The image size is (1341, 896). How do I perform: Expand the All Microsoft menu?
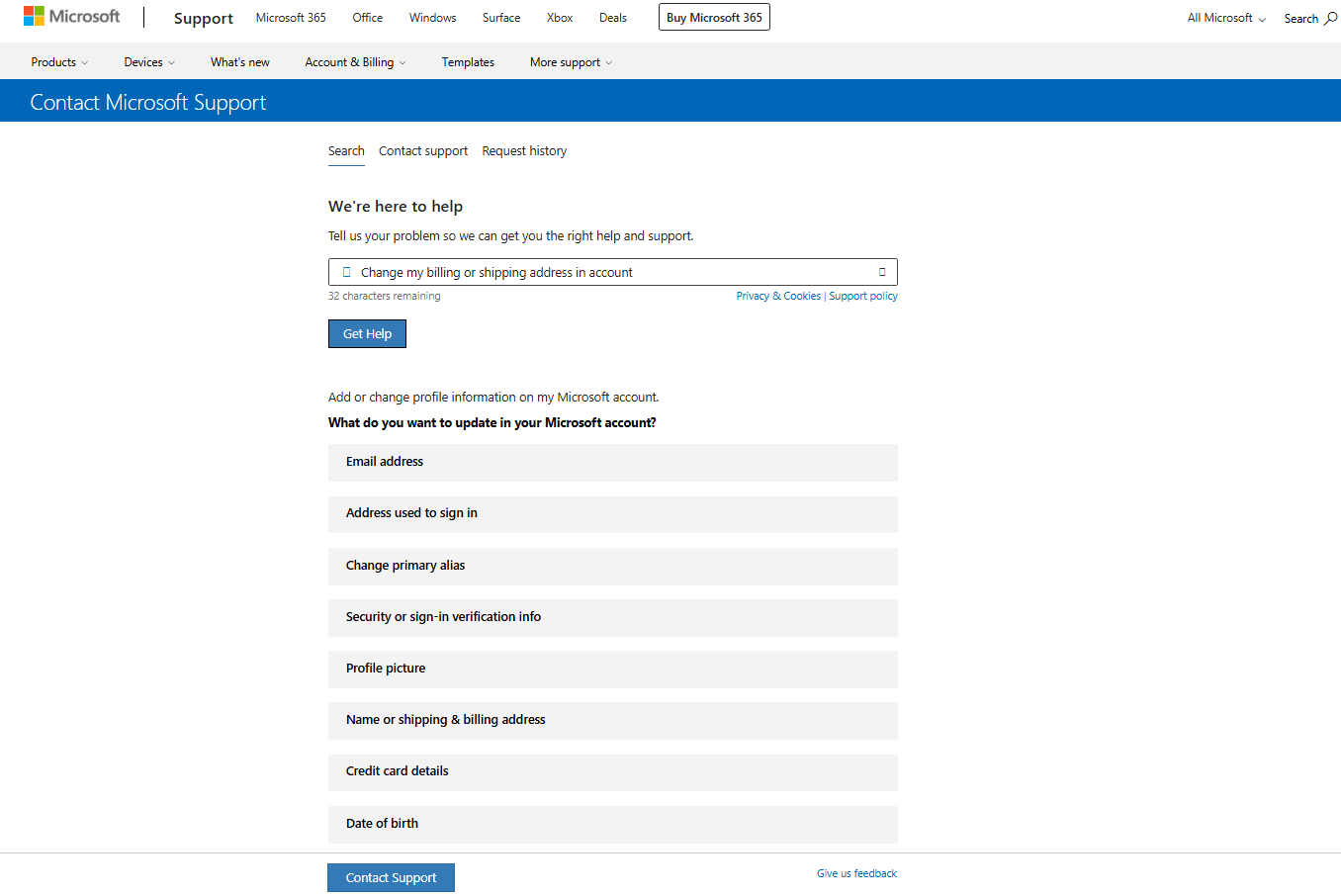(x=1226, y=18)
